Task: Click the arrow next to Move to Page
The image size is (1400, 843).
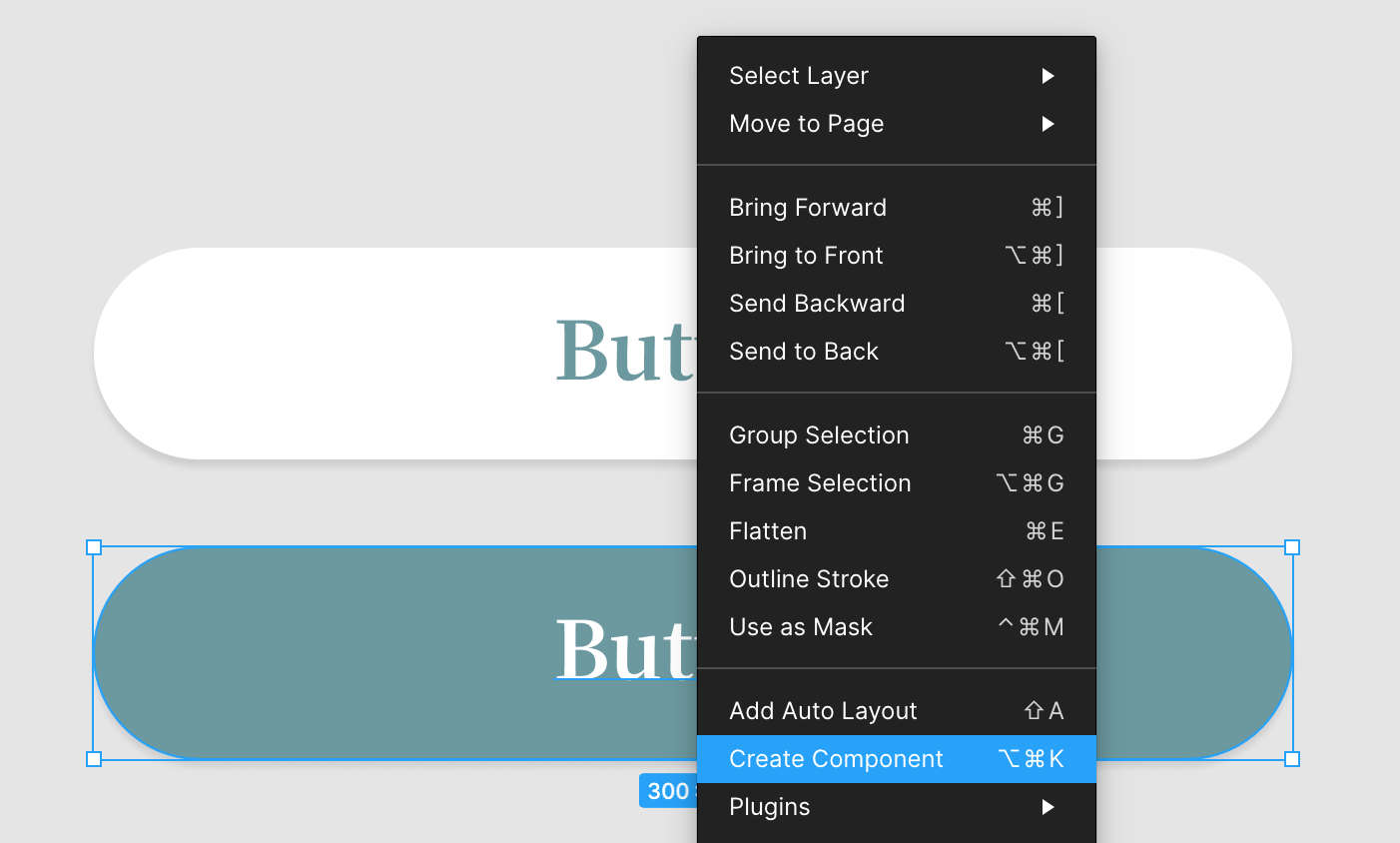Action: click(1048, 124)
